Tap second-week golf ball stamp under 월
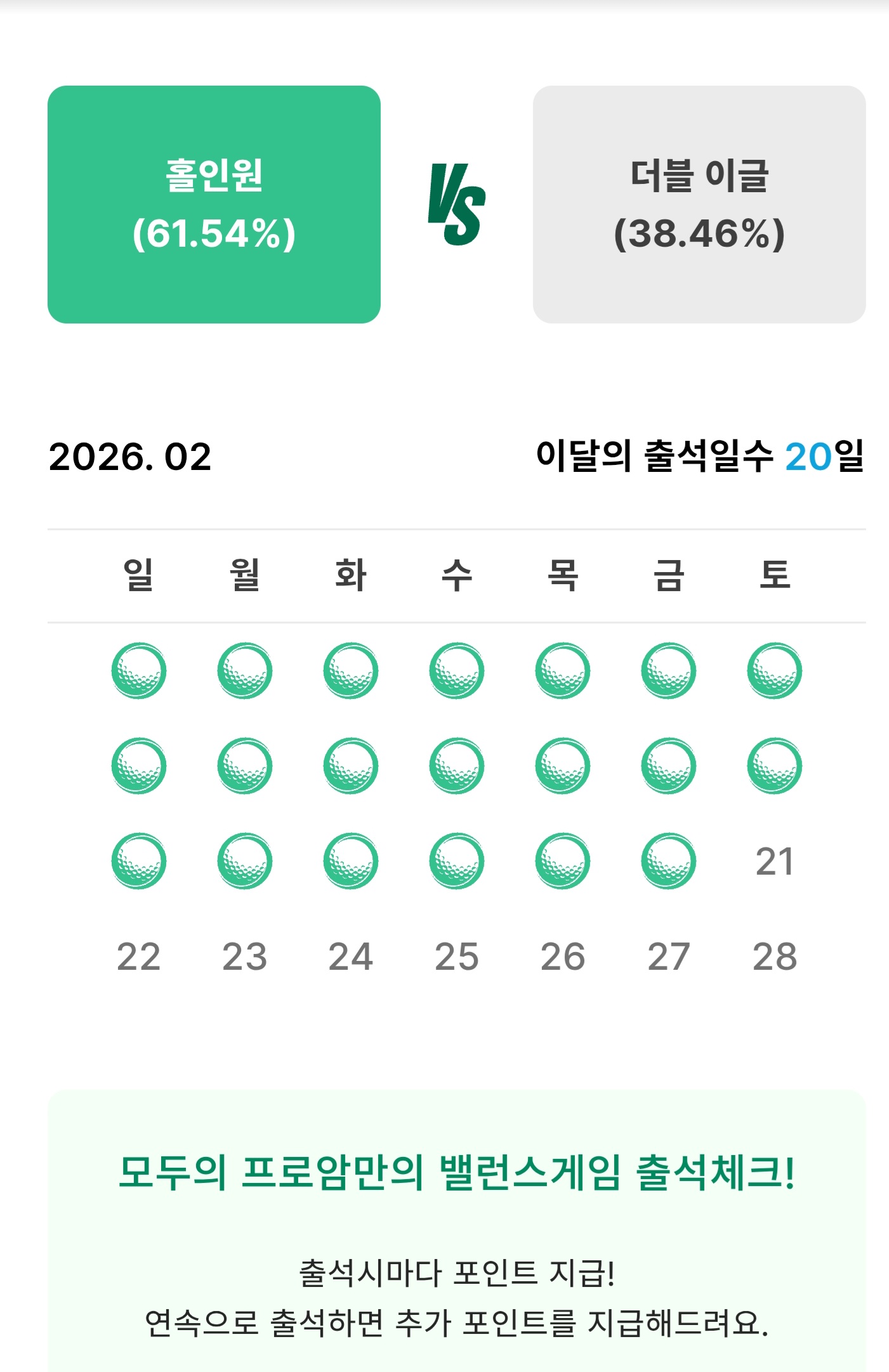 (245, 766)
